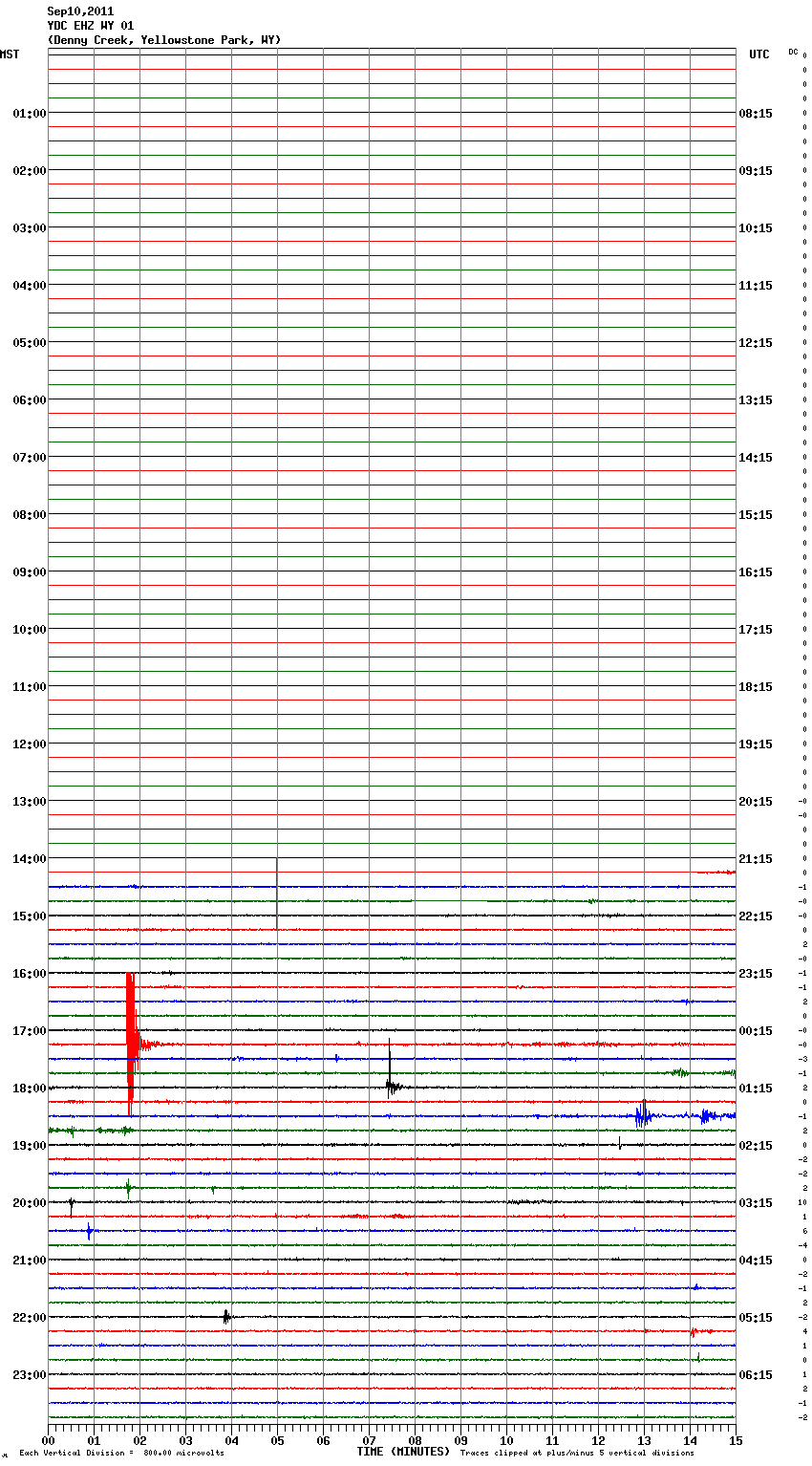Viewport: 812px width, 1466px height.
Task: Click minute 08 on the bottom axis
Action: point(415,1440)
